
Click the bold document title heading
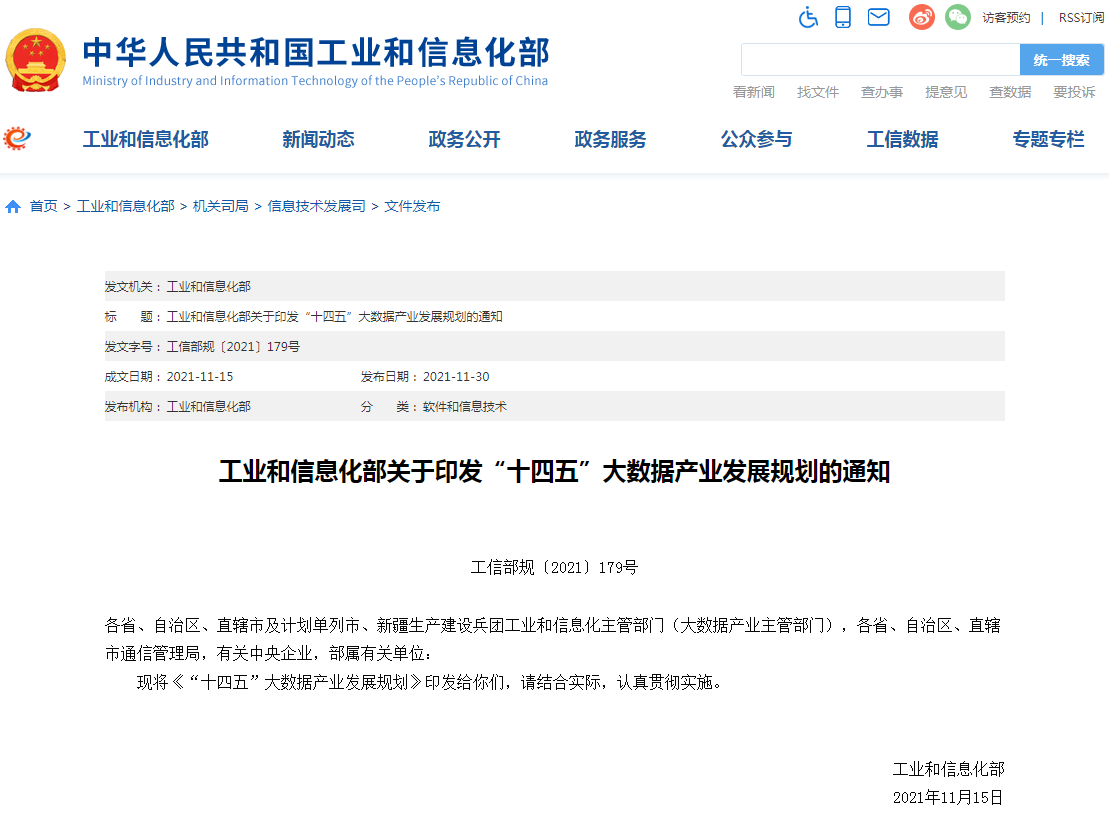(554, 472)
